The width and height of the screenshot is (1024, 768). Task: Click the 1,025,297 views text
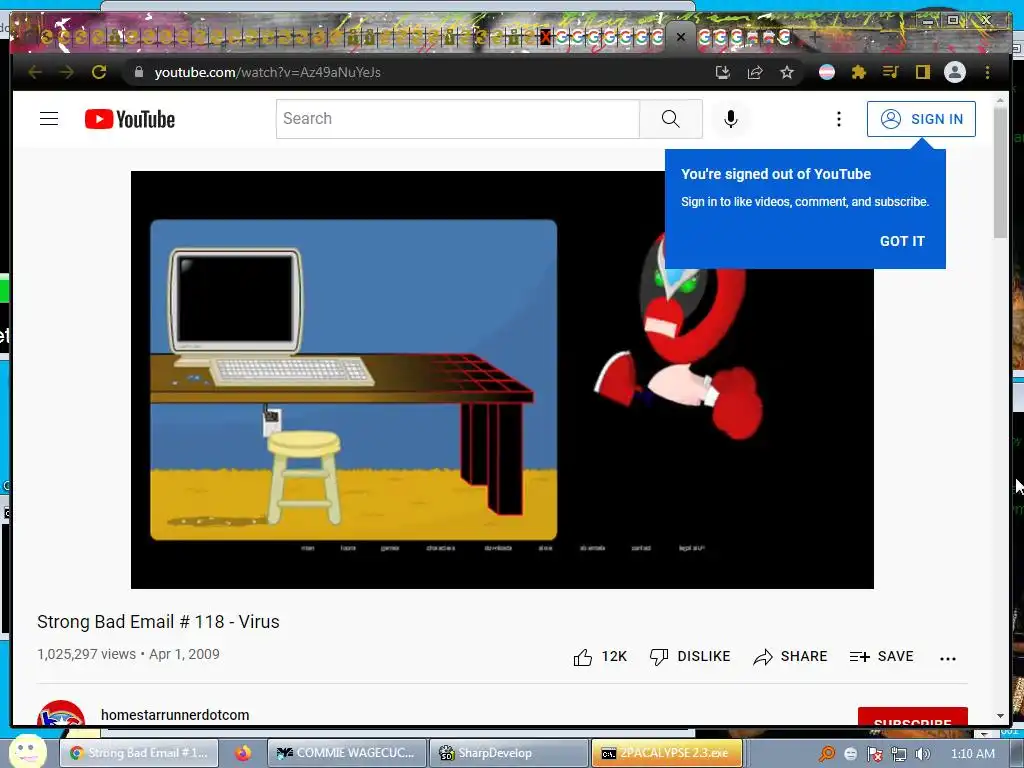87,654
